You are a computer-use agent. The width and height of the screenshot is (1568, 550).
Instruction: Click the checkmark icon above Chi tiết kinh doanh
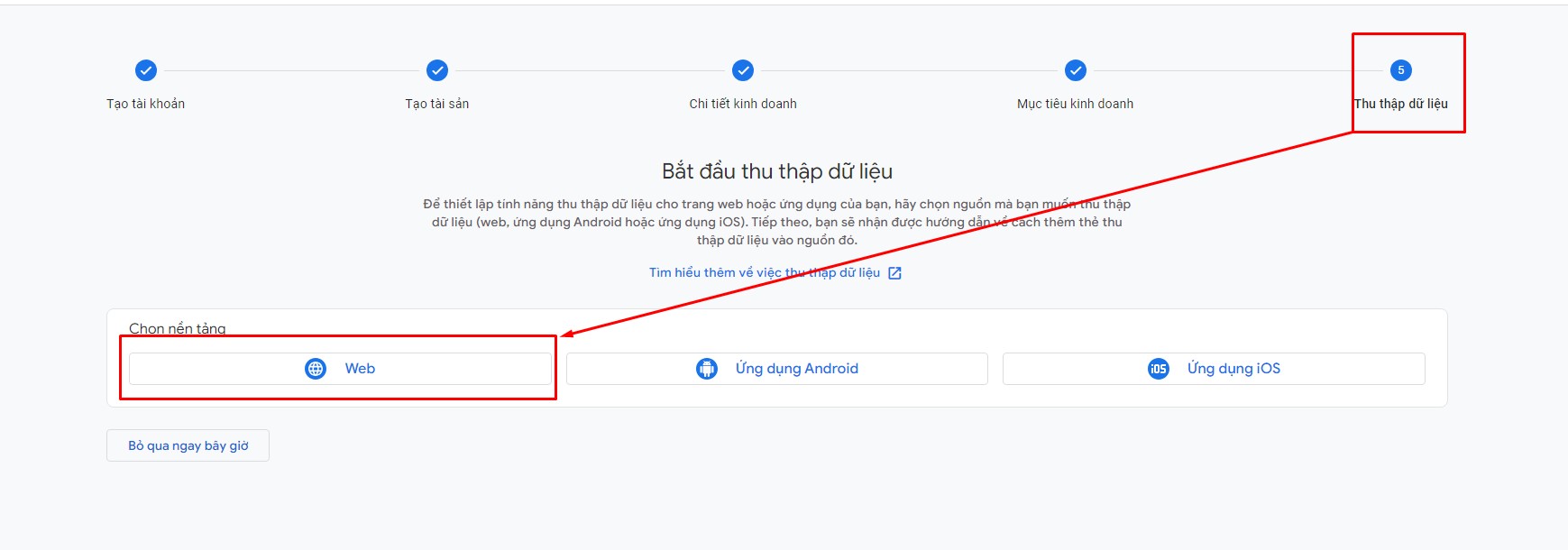pyautogui.click(x=743, y=70)
